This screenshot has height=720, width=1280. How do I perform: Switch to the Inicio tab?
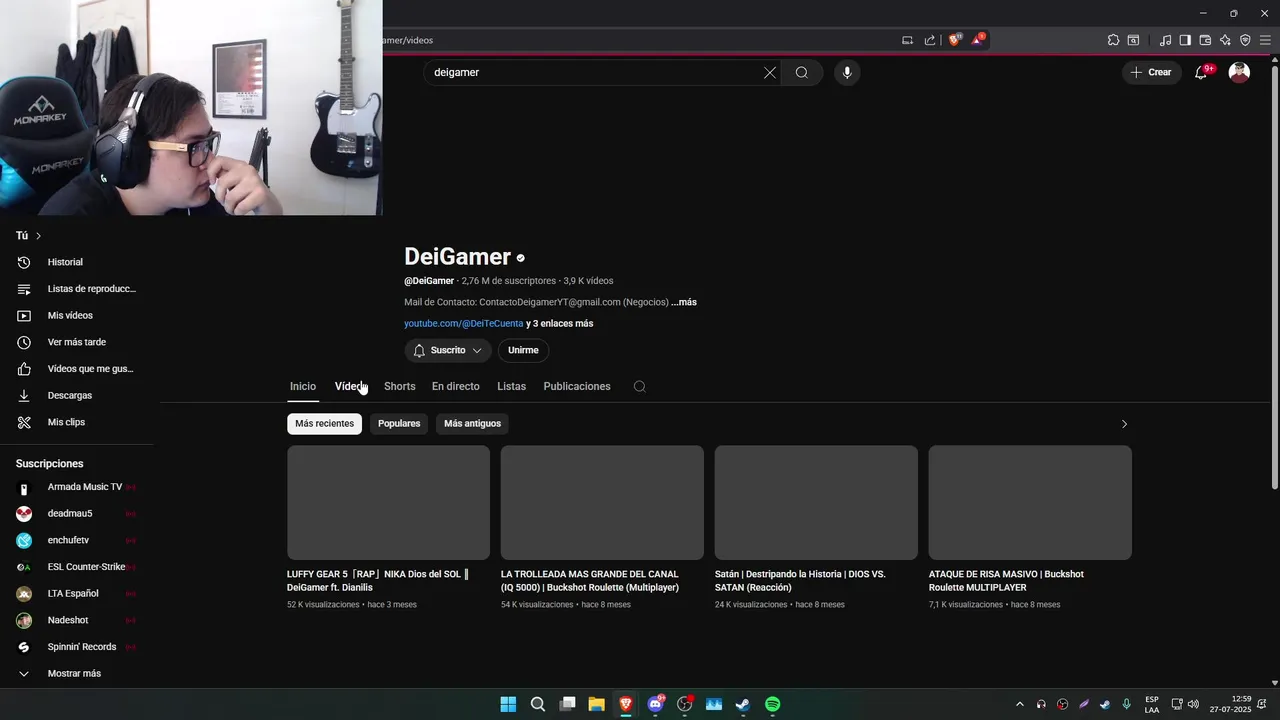[303, 386]
